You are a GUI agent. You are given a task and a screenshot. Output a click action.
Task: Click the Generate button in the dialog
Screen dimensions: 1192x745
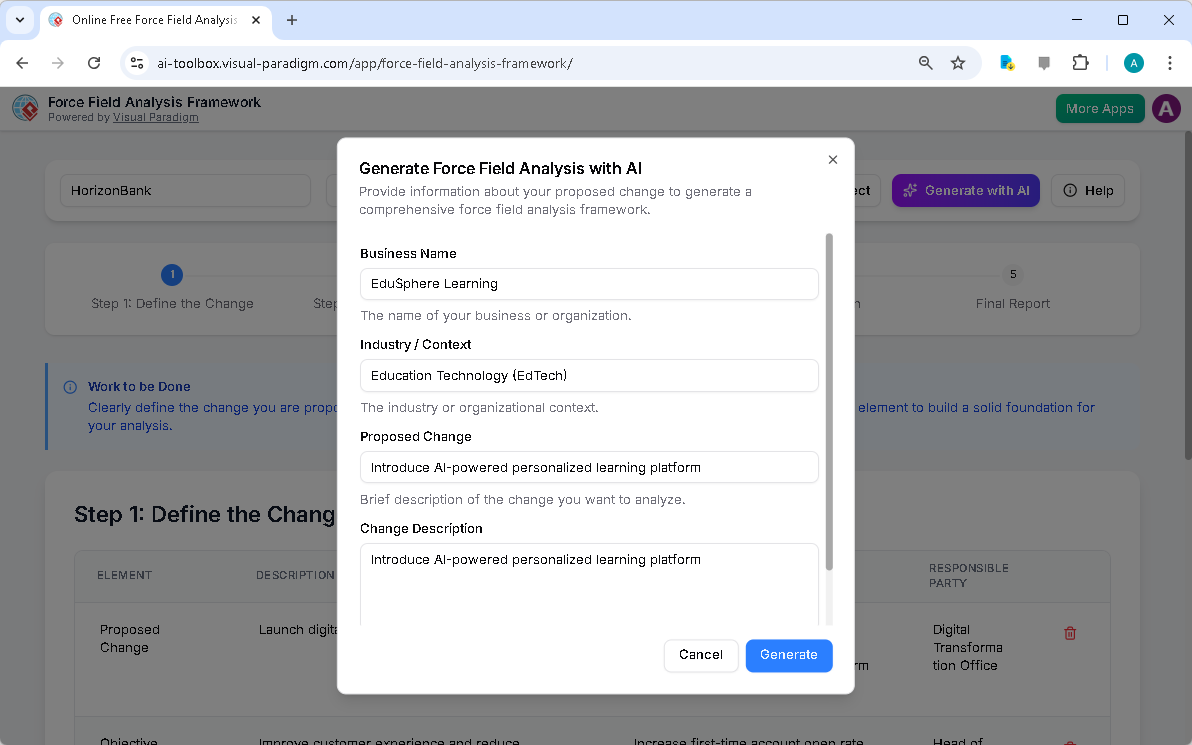tap(788, 655)
